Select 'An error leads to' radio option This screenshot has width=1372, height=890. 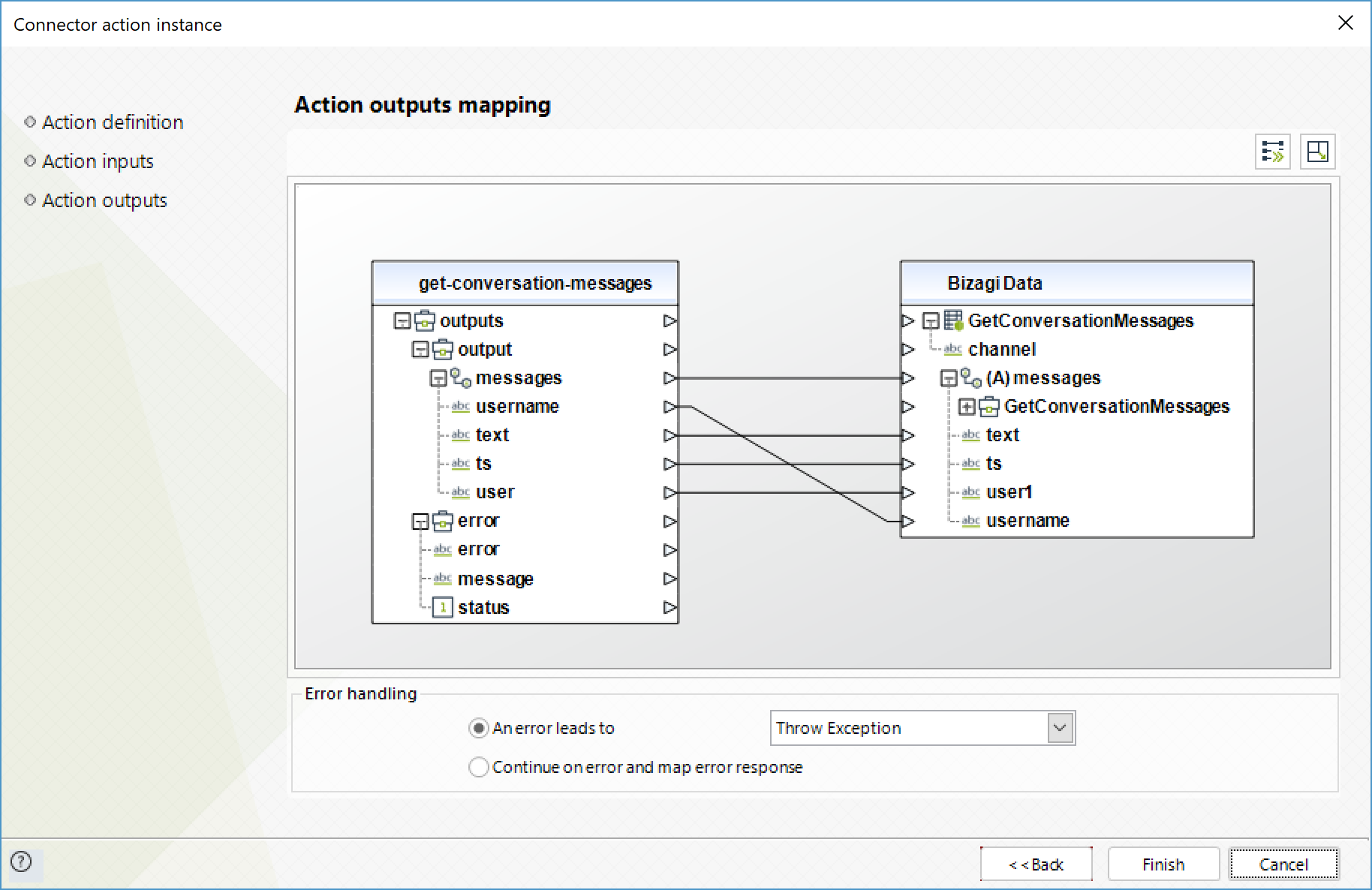click(478, 728)
